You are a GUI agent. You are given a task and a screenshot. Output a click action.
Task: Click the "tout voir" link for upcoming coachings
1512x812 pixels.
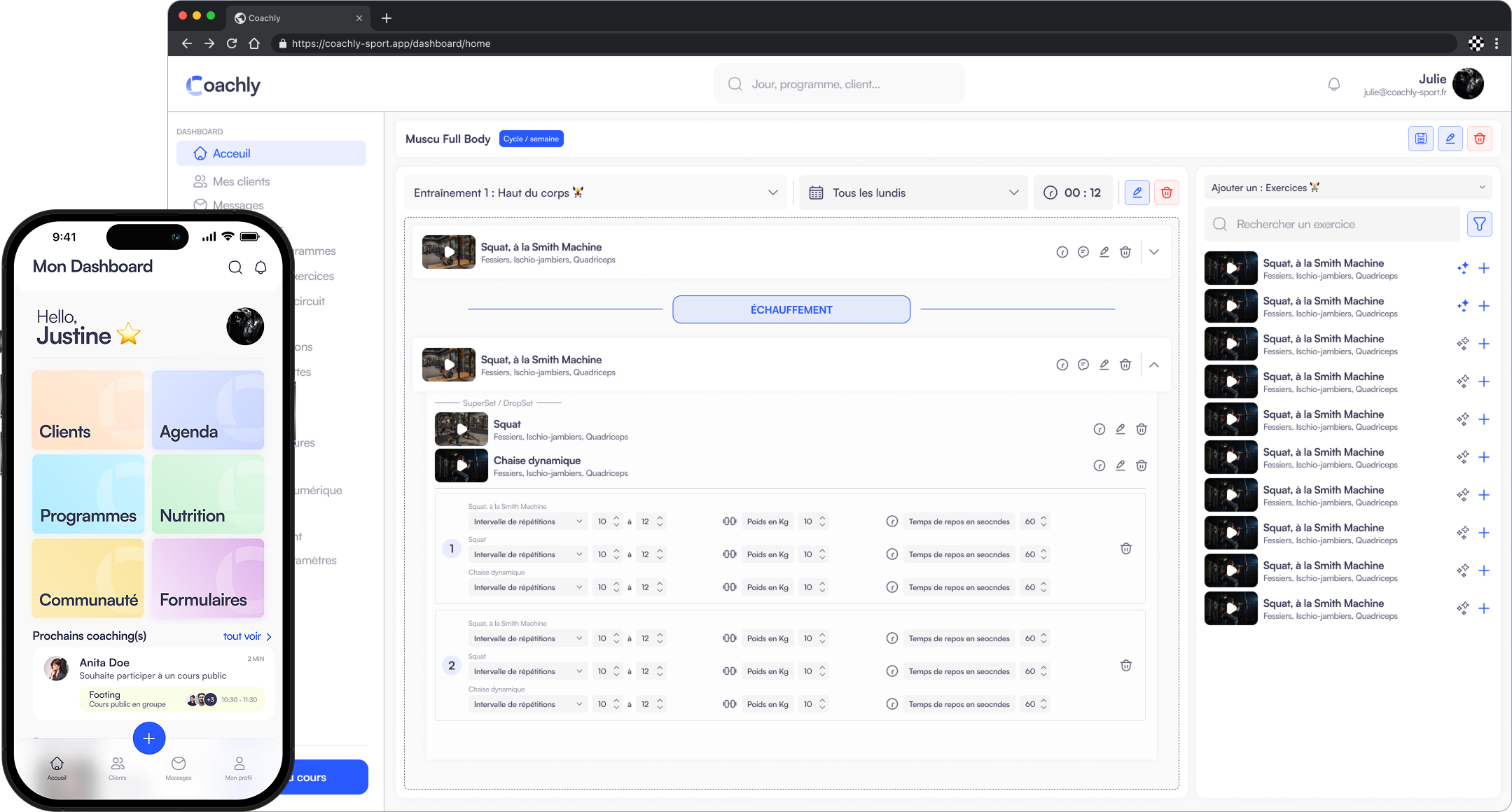coord(242,636)
